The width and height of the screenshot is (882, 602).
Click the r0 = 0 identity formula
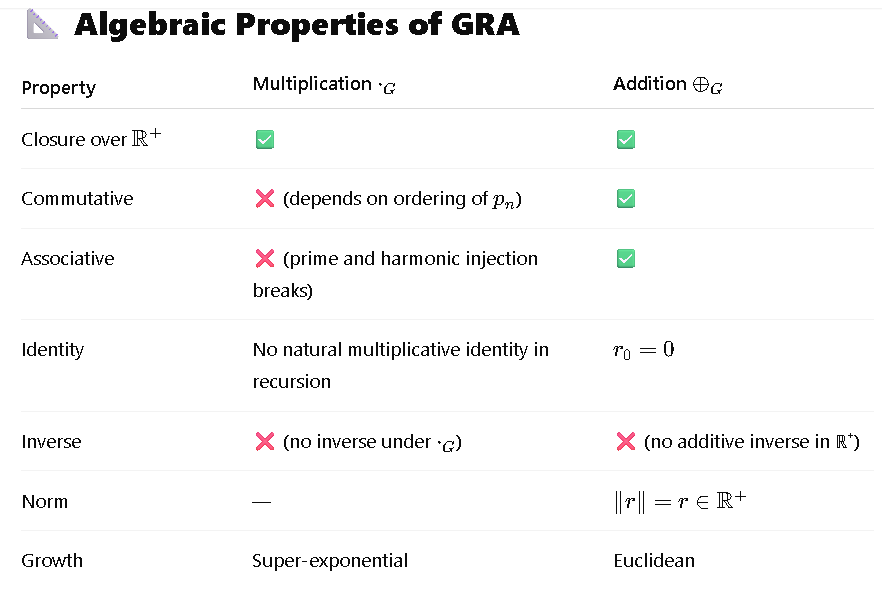pyautogui.click(x=644, y=350)
